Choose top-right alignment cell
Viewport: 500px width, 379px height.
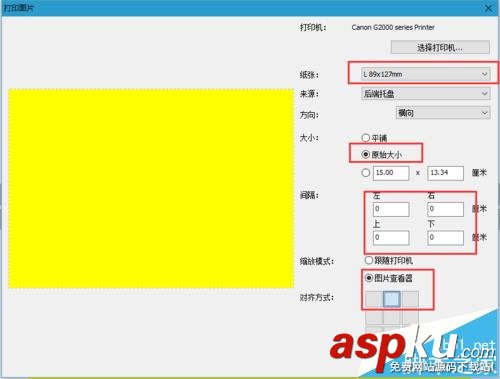point(410,299)
